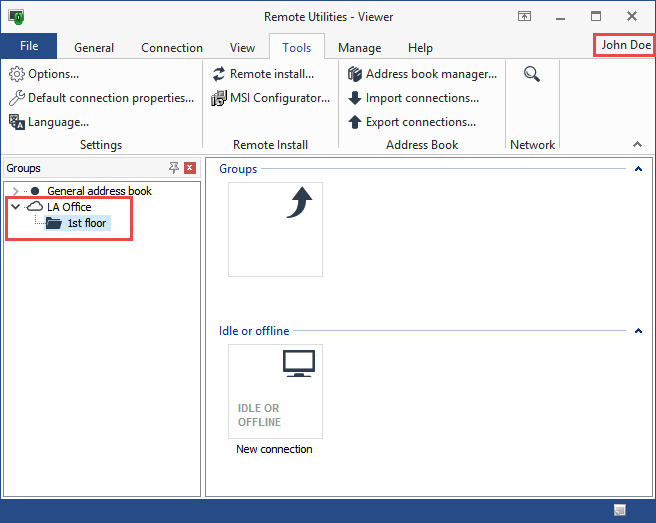Click the Network search magnifier icon

pyautogui.click(x=532, y=74)
